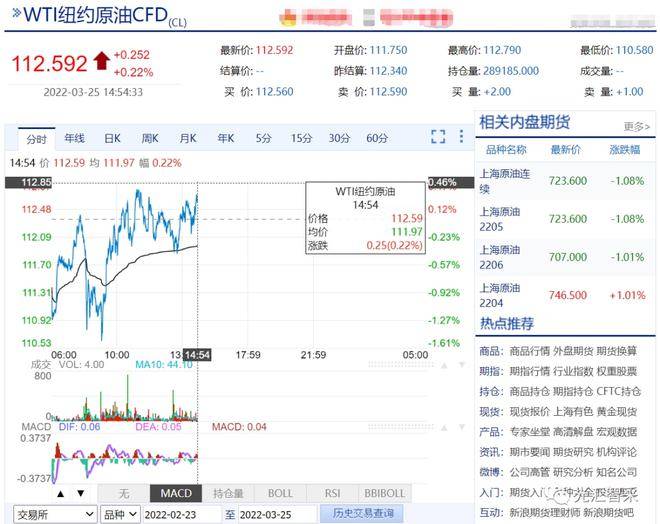
Task: Click end date field 2022-03-25
Action: 277,514
